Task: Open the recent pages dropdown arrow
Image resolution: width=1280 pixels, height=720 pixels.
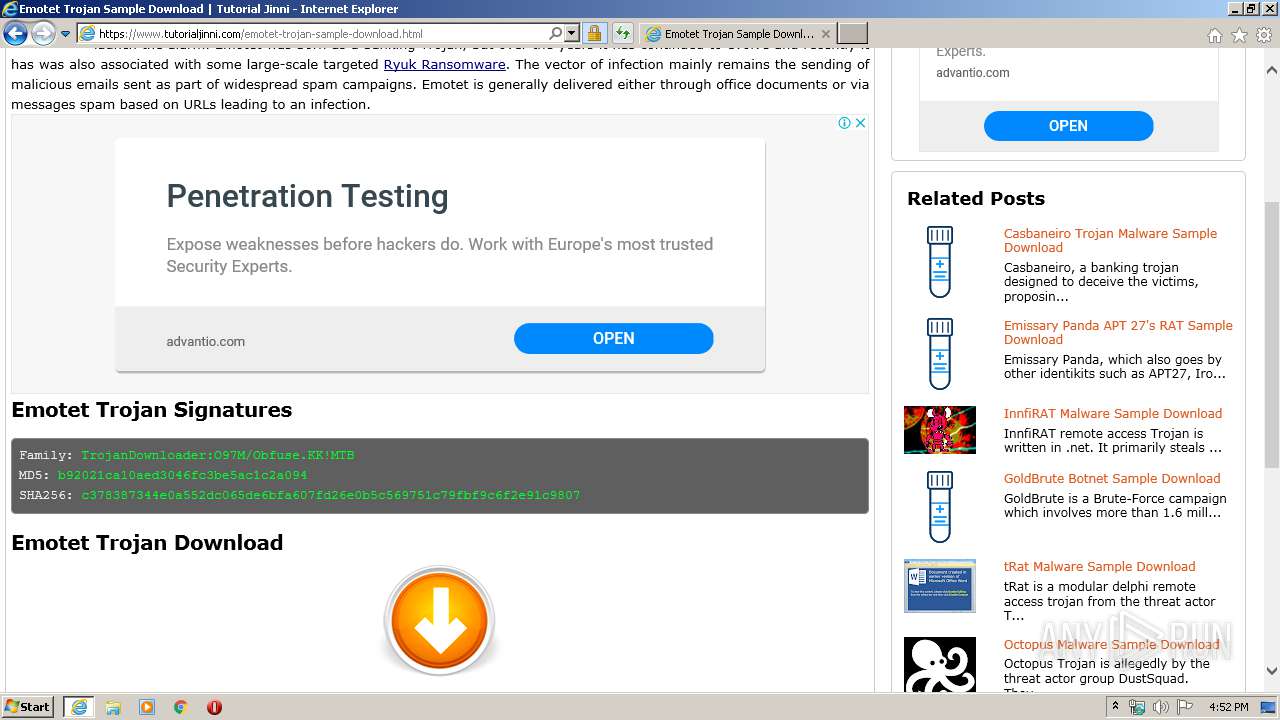Action: [x=65, y=34]
